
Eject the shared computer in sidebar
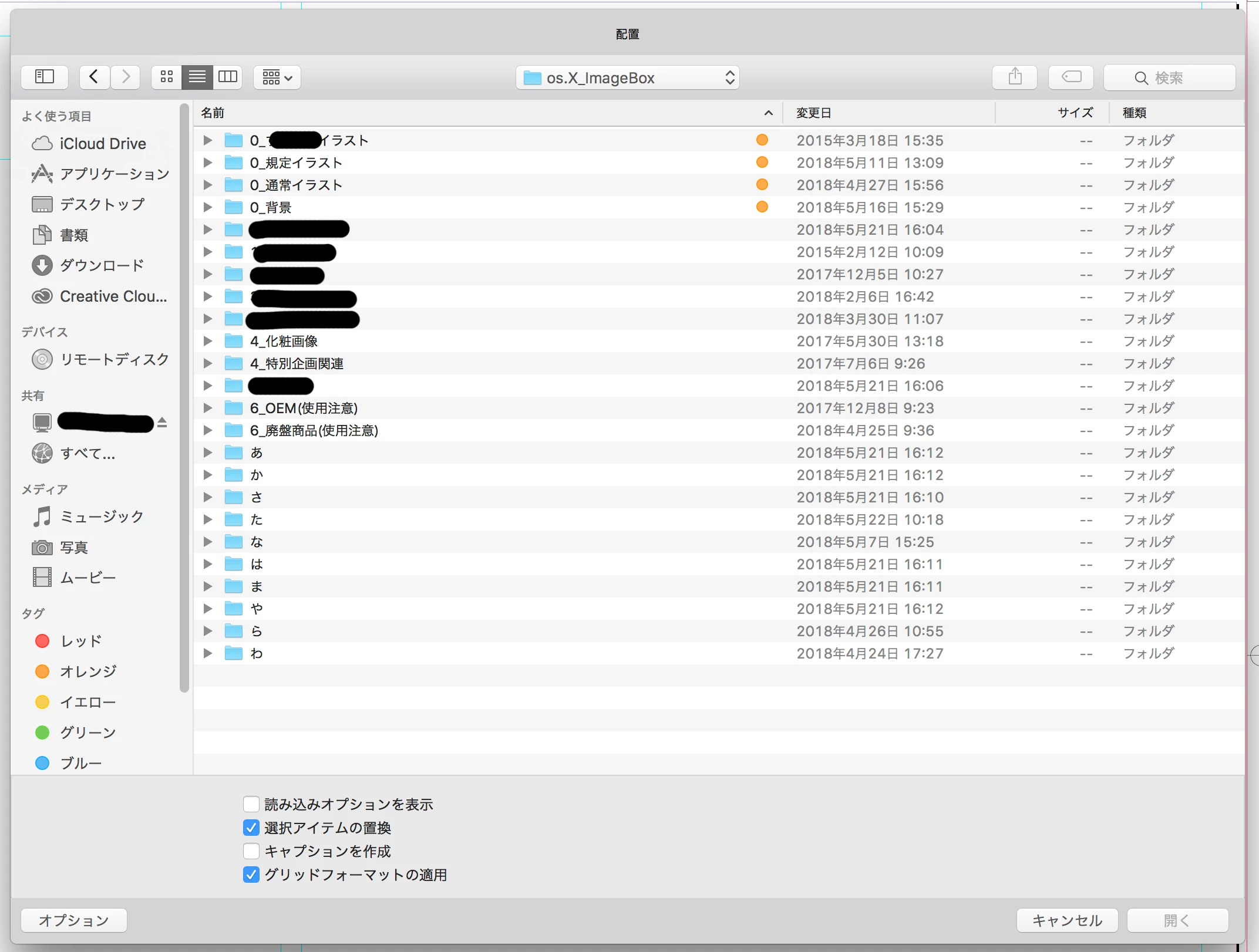pyautogui.click(x=163, y=423)
